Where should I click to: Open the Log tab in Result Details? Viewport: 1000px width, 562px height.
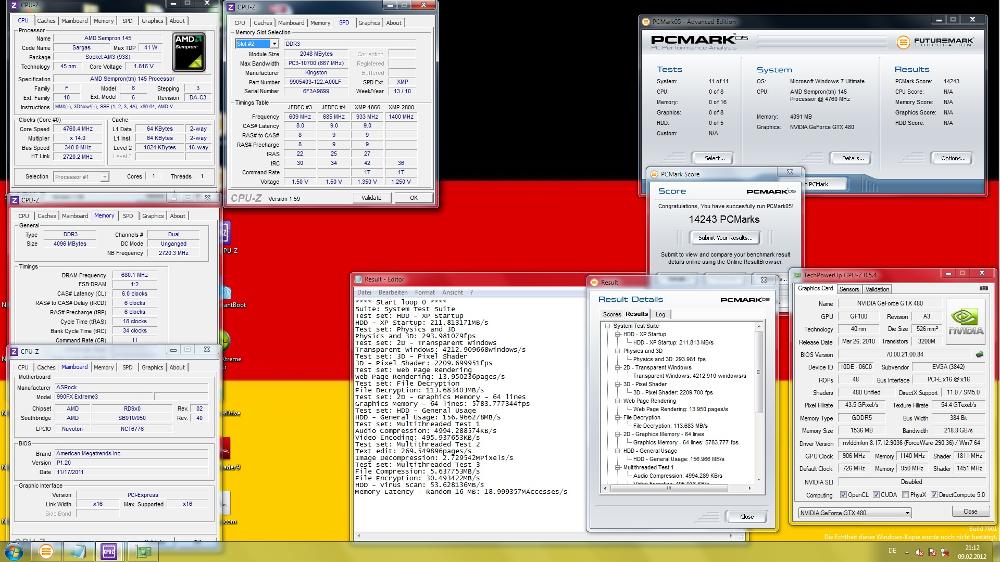click(659, 314)
